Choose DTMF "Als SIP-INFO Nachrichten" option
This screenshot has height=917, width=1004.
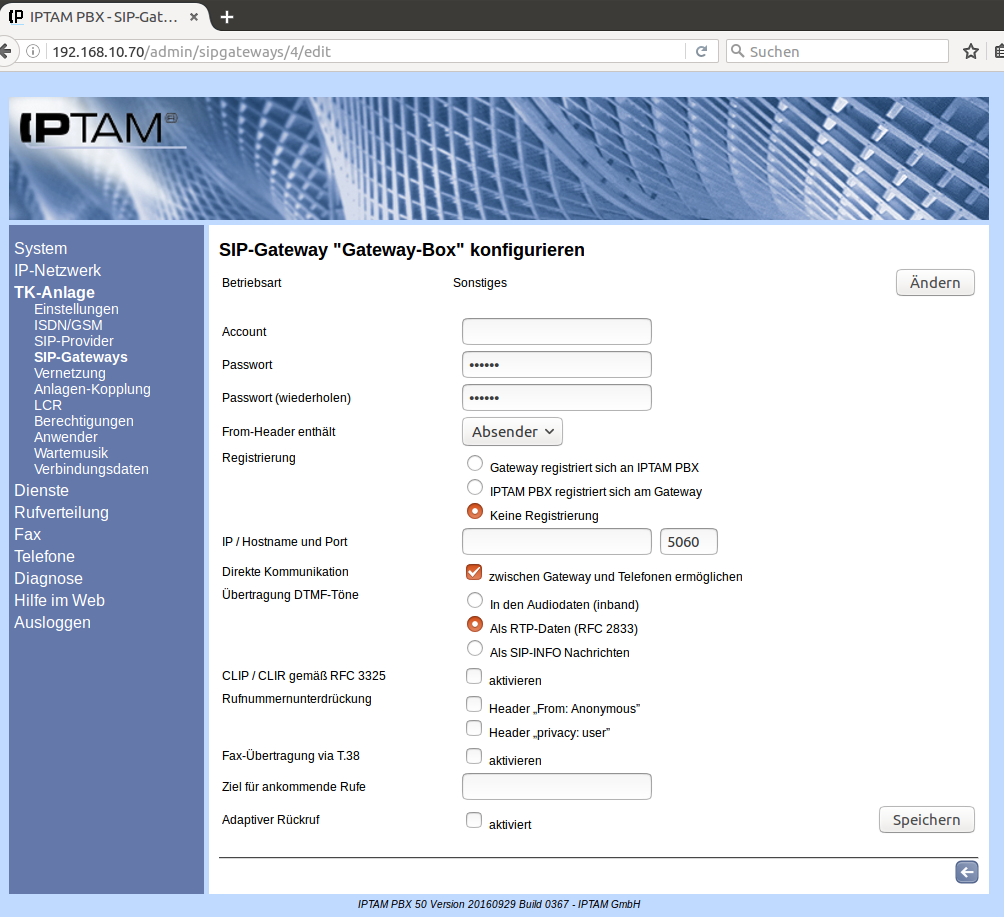(x=475, y=649)
